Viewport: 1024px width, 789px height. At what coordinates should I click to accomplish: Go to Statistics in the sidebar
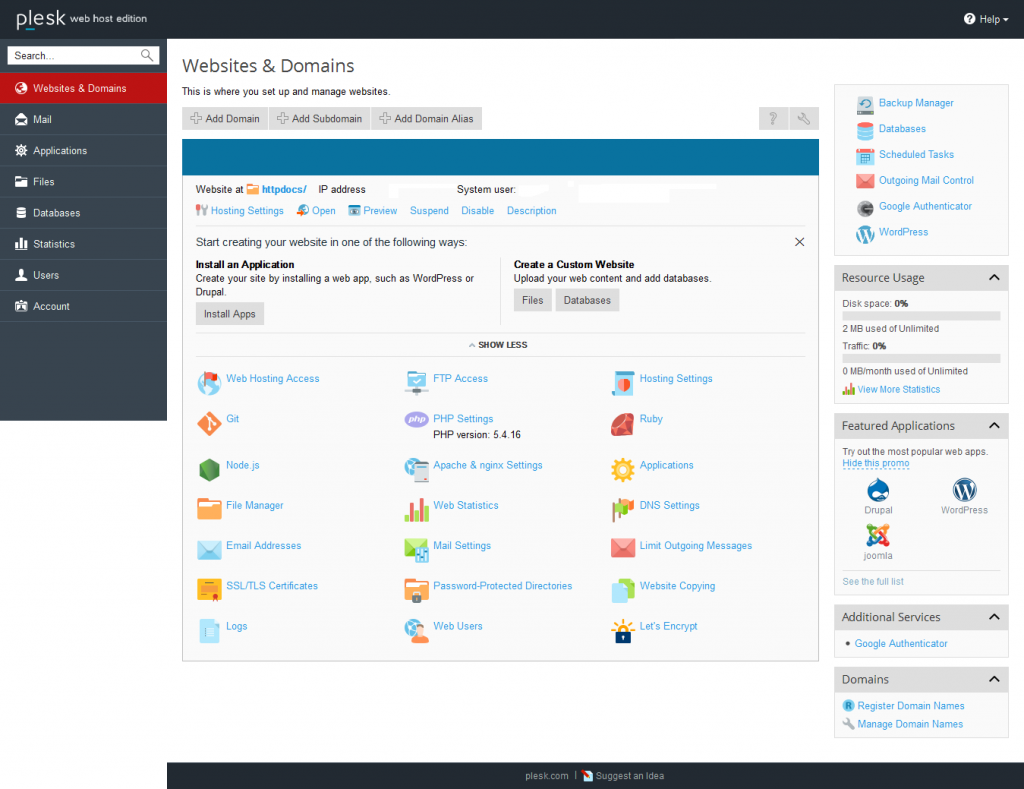tap(53, 244)
